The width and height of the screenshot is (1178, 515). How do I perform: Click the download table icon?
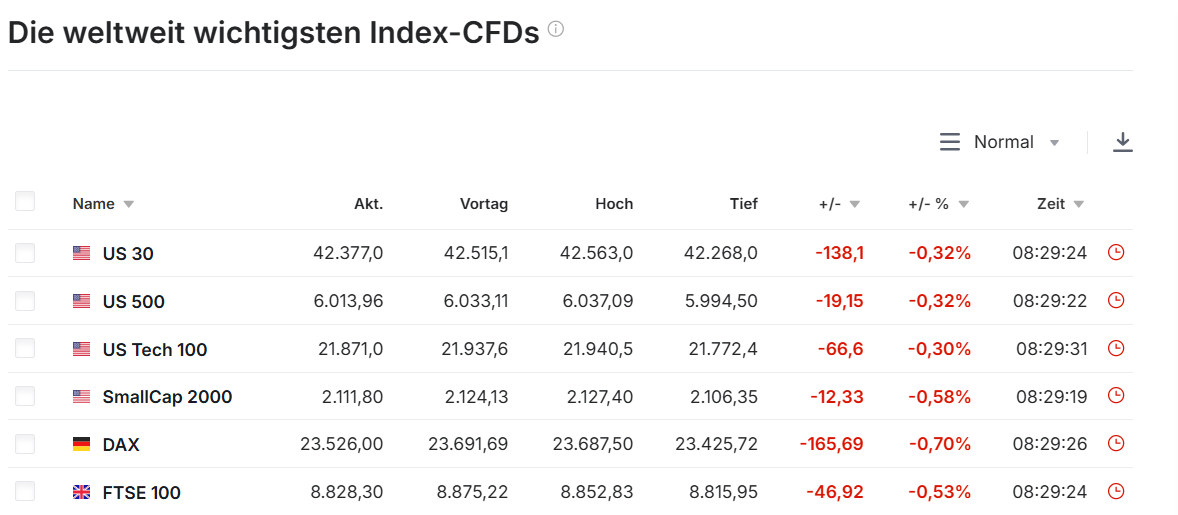coord(1122,142)
